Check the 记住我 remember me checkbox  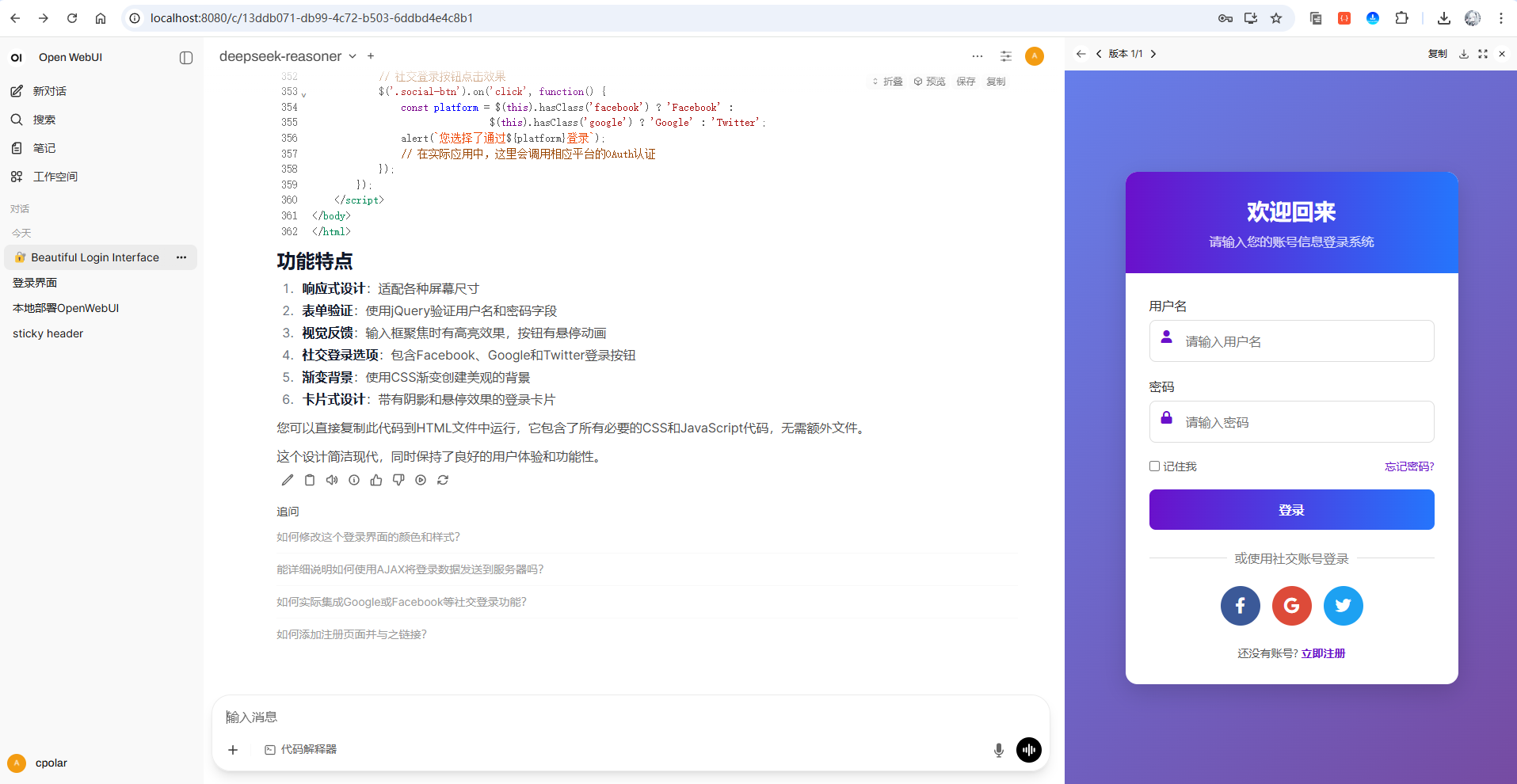(1155, 466)
